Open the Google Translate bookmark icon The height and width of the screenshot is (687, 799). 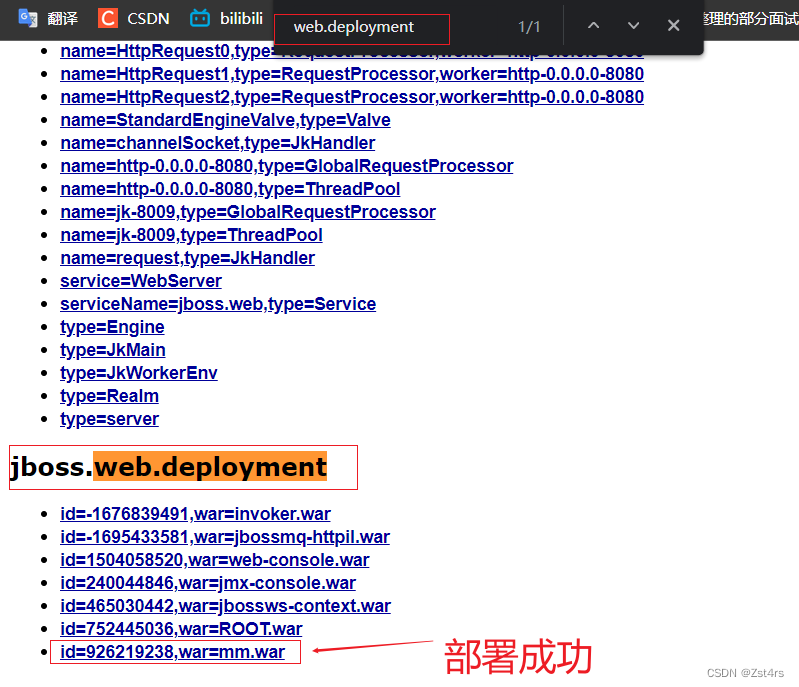(x=28, y=18)
